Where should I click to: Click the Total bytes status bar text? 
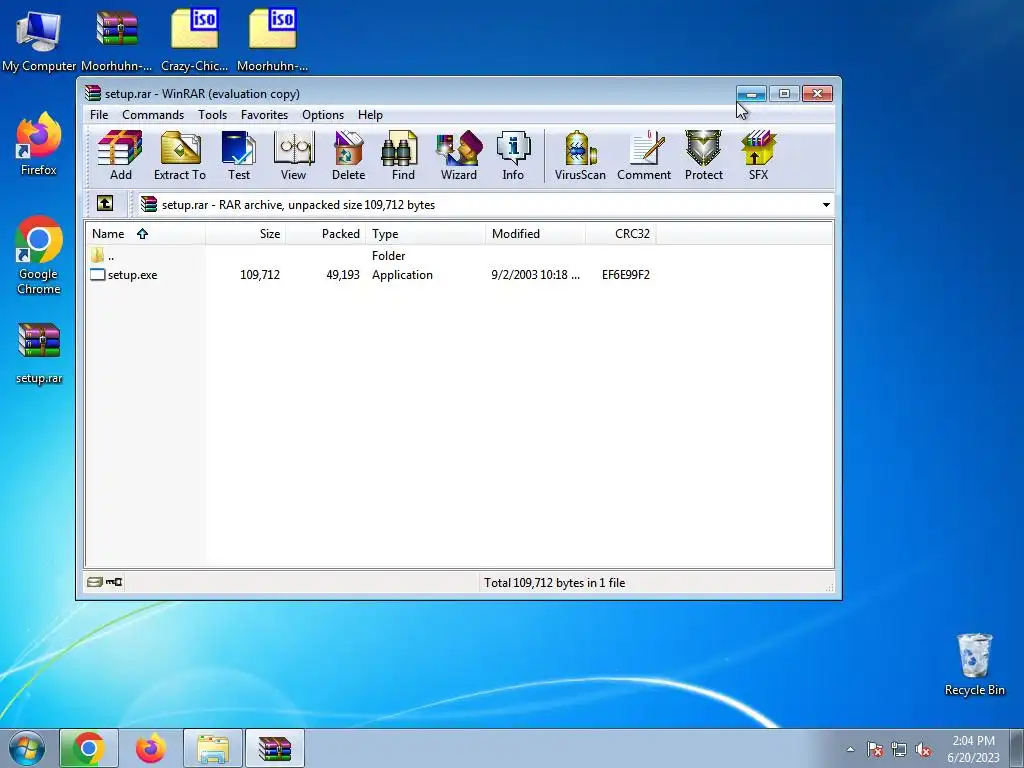coord(554,583)
